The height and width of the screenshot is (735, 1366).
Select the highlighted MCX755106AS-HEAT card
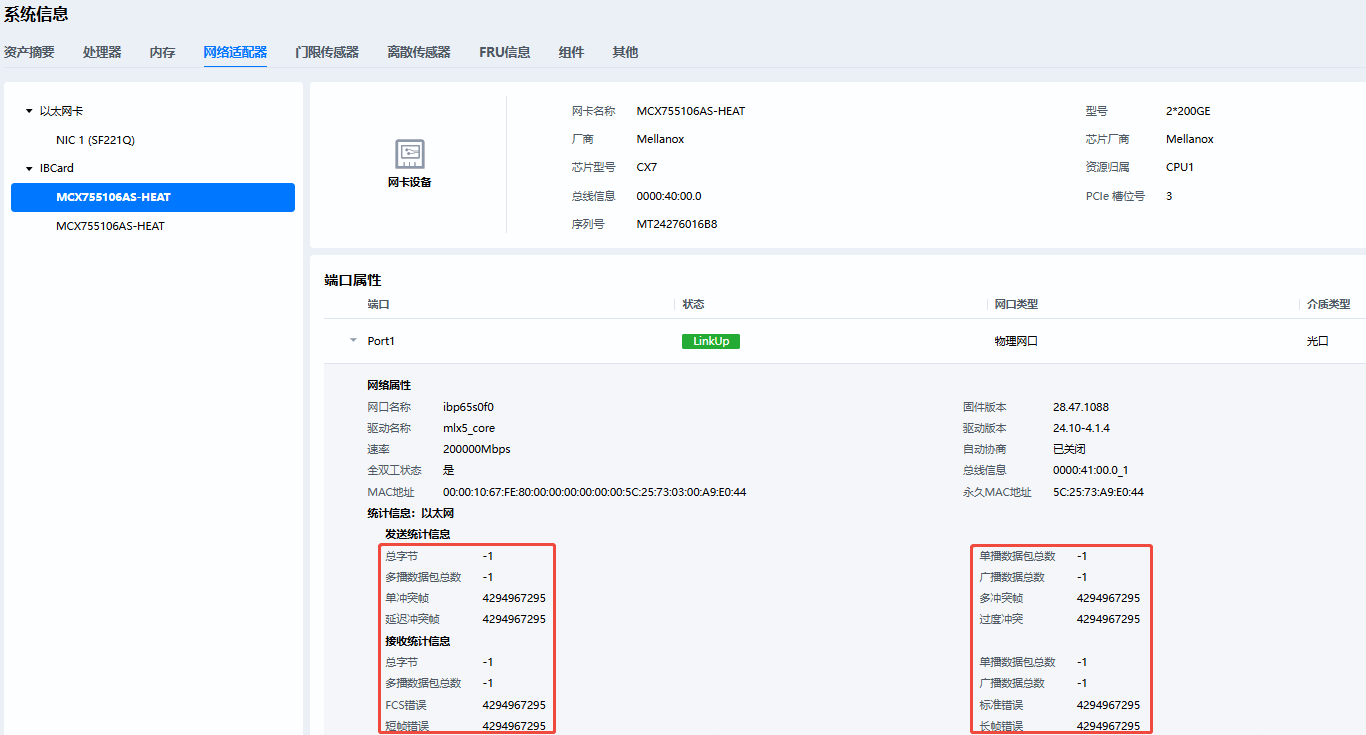click(x=113, y=197)
